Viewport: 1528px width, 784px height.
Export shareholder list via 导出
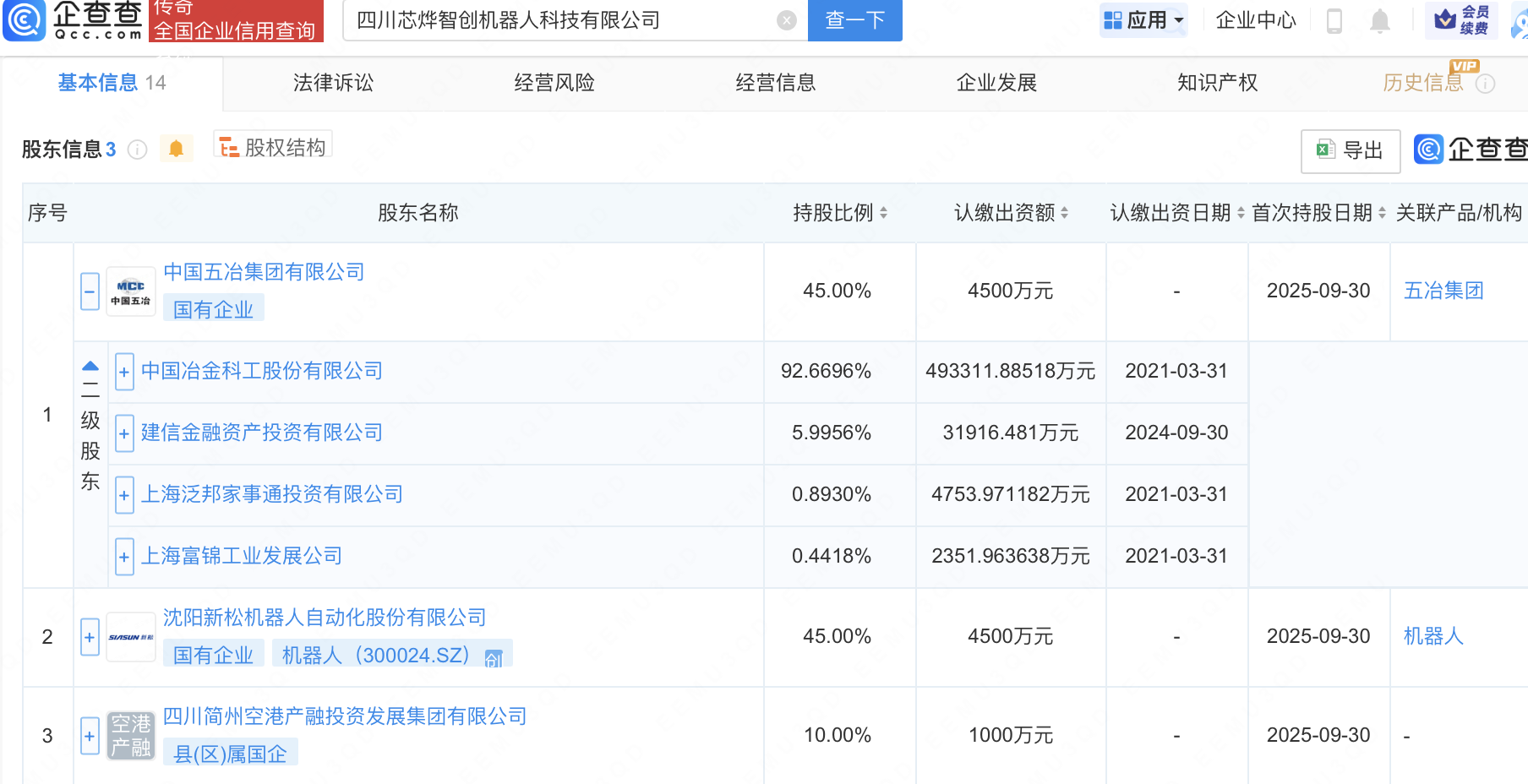[1350, 150]
